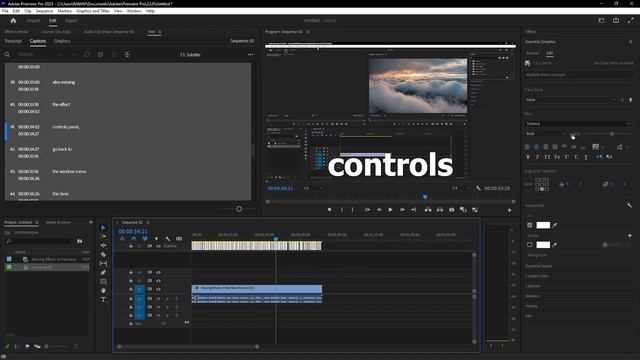The image size is (640, 360).
Task: Open the Track Style dropdown set to None
Action: (571, 100)
